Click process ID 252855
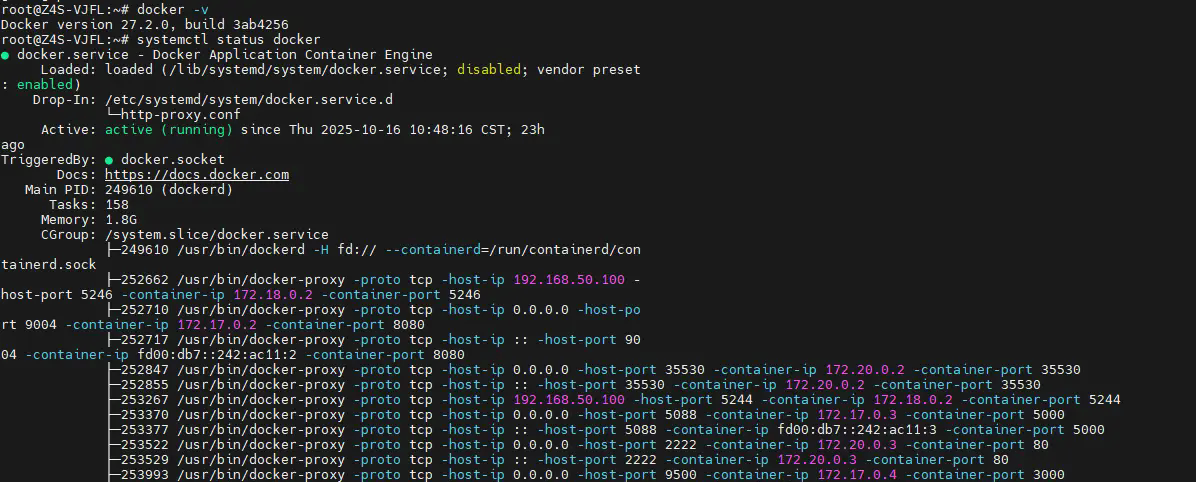This screenshot has width=1196, height=482. (x=145, y=384)
